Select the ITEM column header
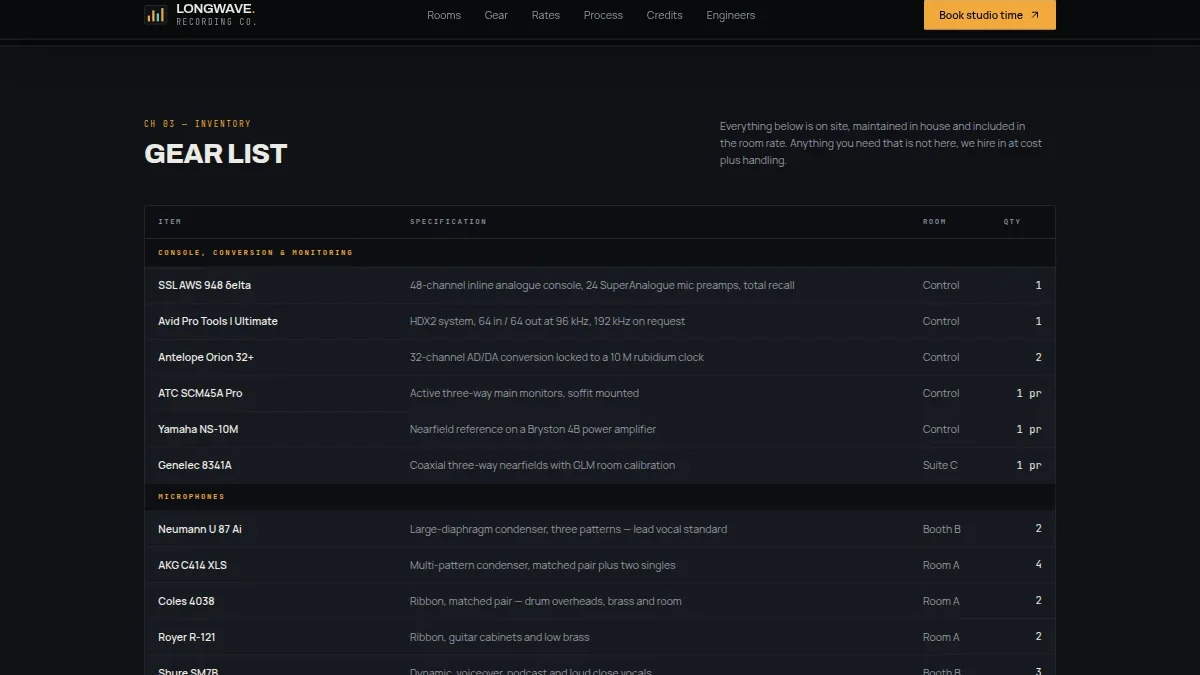Viewport: 1200px width, 675px height. click(x=170, y=222)
